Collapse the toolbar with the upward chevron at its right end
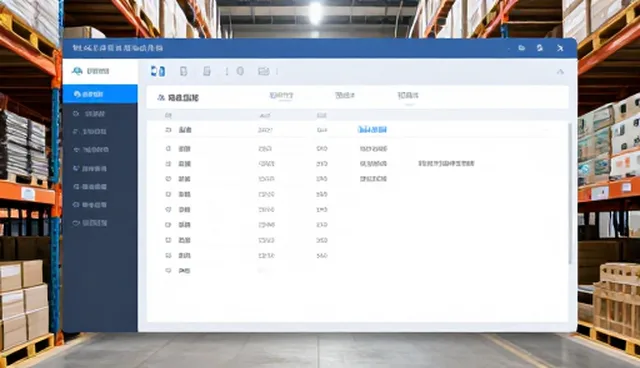Image resolution: width=640 pixels, height=368 pixels. (560, 72)
